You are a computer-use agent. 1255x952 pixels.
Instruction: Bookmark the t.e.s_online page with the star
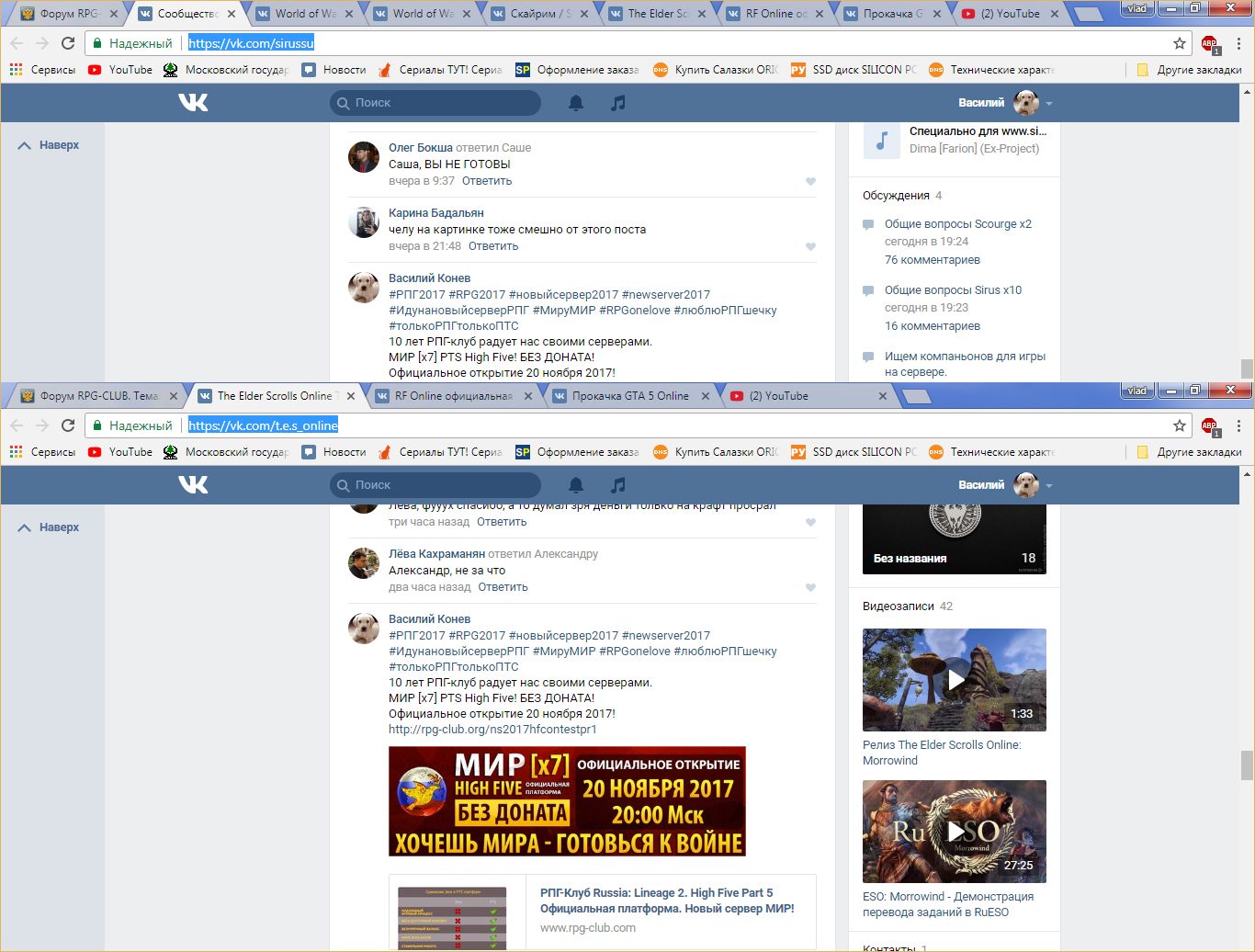(1180, 425)
